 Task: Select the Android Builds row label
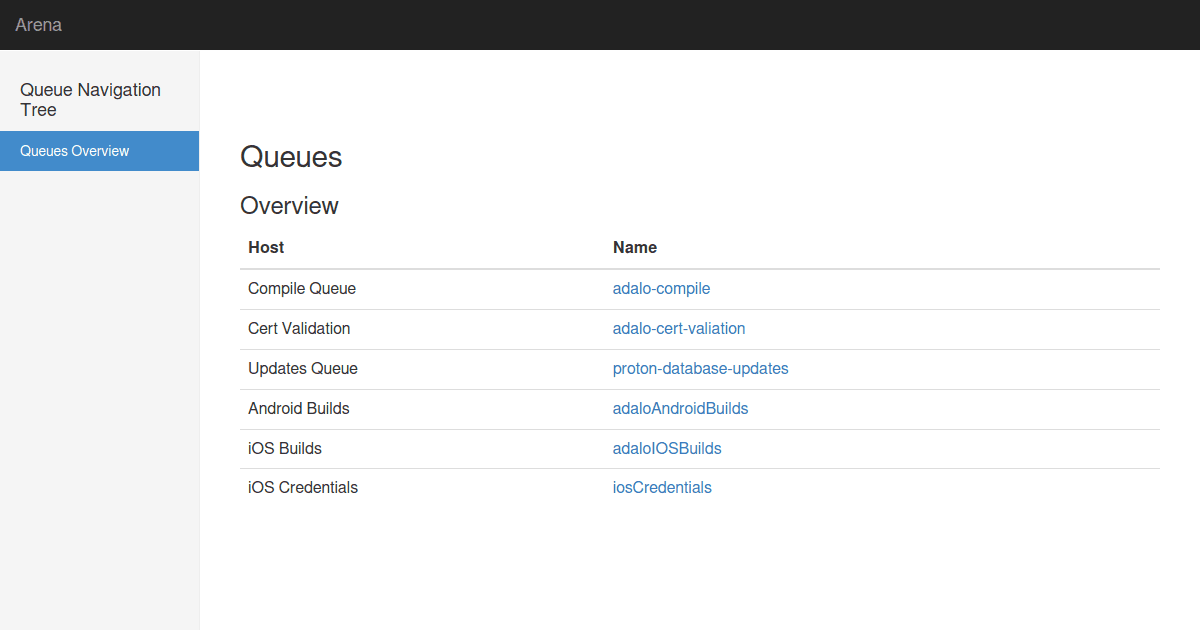pos(299,408)
